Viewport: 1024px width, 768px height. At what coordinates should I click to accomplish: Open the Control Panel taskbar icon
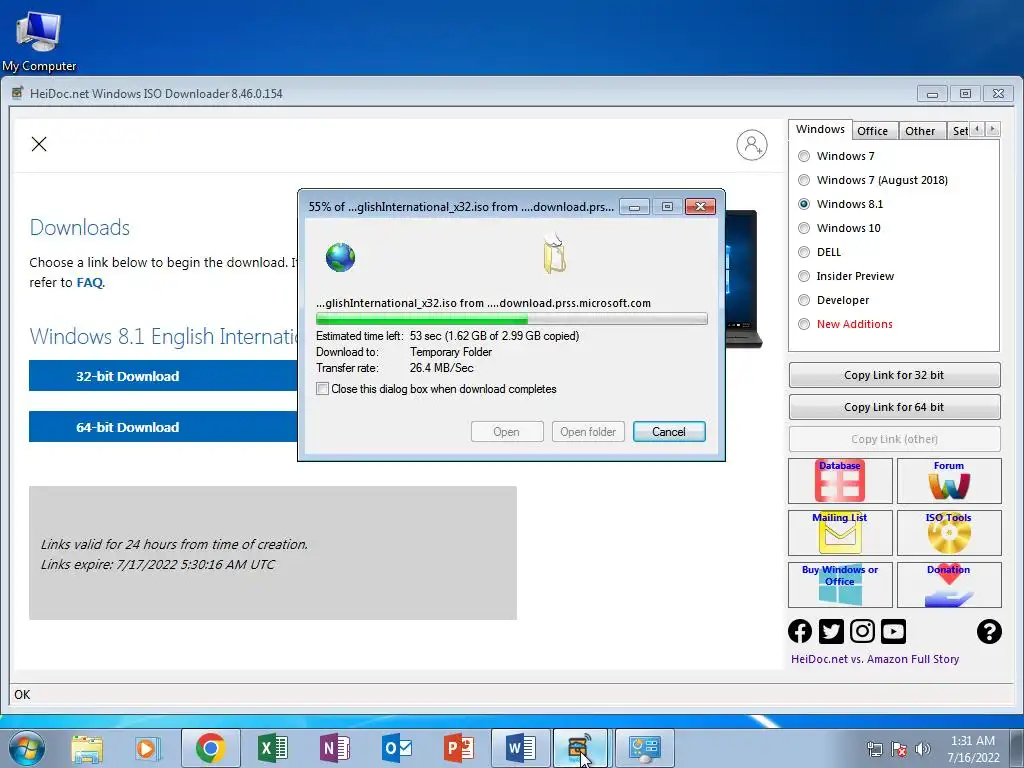pyautogui.click(x=645, y=748)
